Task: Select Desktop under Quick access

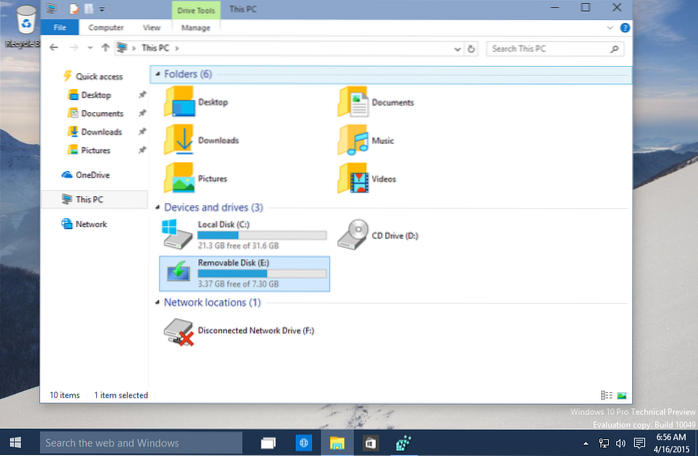Action: click(x=89, y=95)
